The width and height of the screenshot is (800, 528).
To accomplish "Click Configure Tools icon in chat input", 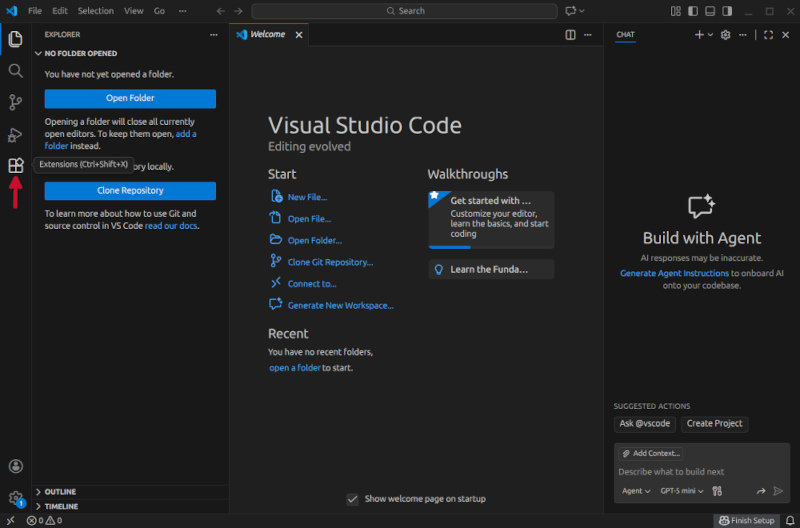I will point(716,491).
